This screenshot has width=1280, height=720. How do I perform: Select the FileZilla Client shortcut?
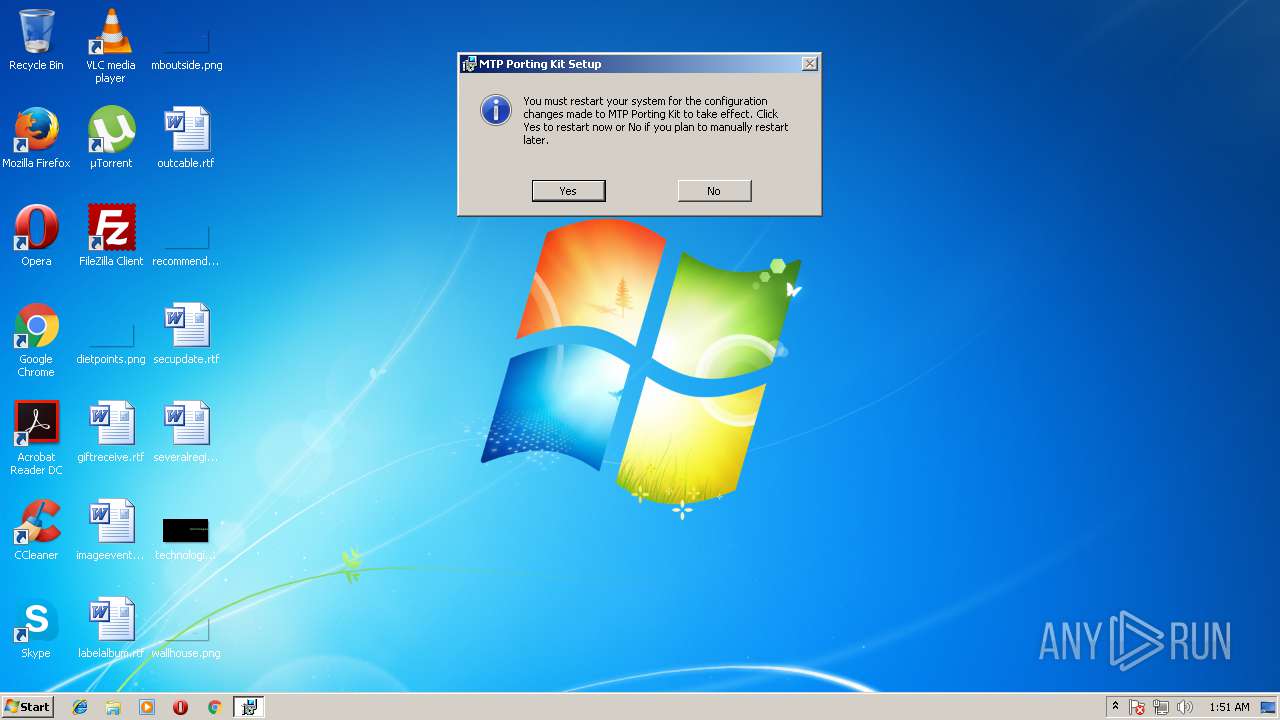click(110, 236)
